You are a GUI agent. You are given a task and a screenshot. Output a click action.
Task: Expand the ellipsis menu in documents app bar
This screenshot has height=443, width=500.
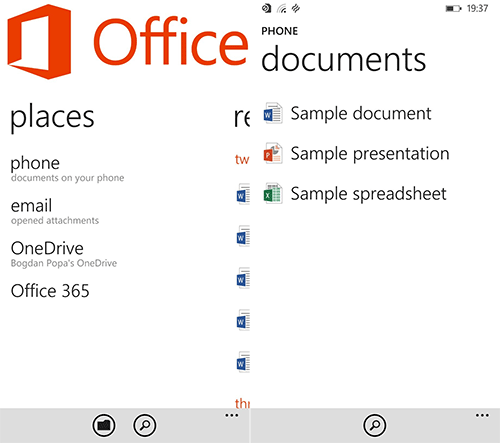tap(482, 415)
